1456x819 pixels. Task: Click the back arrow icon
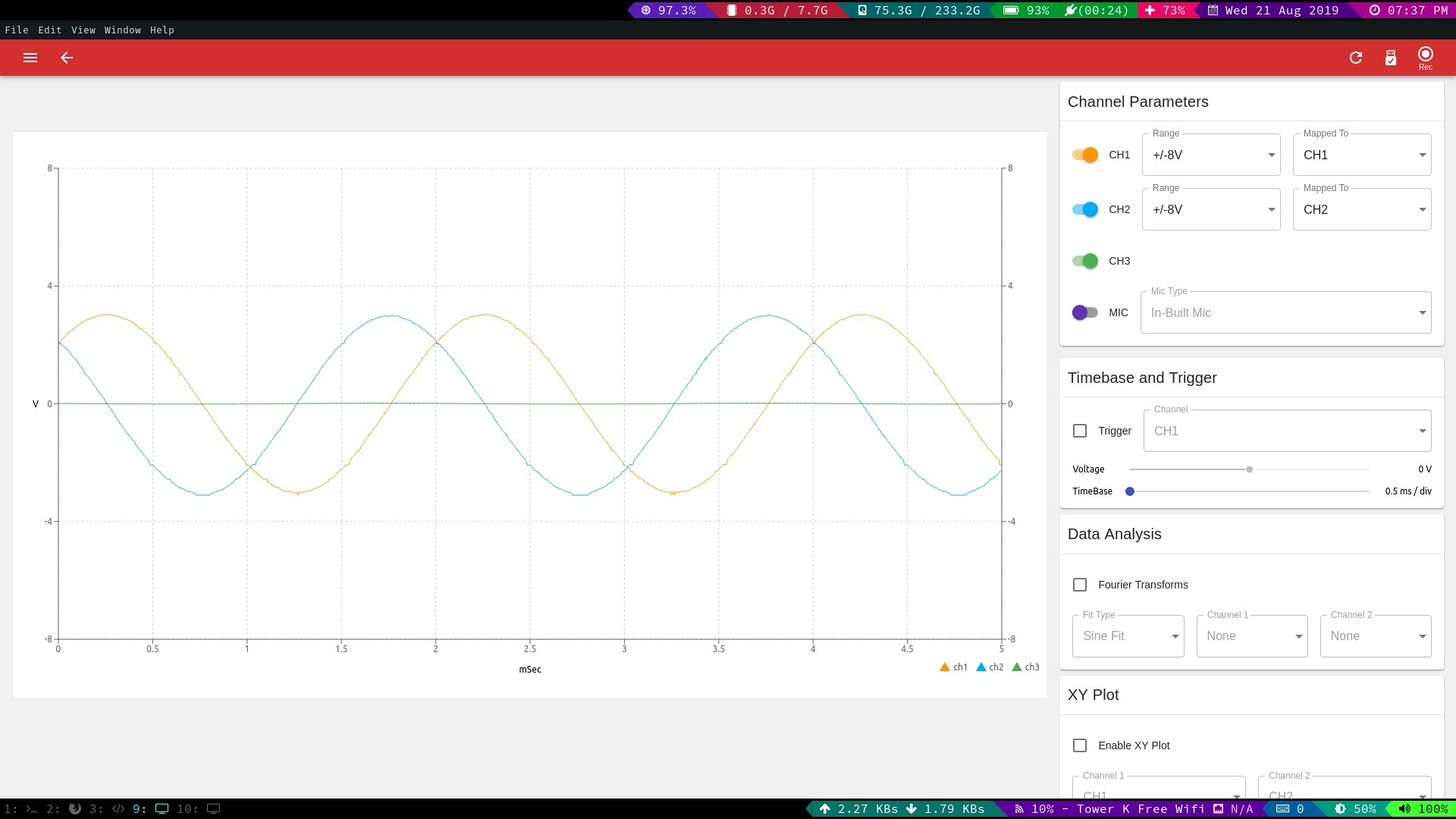(x=67, y=58)
